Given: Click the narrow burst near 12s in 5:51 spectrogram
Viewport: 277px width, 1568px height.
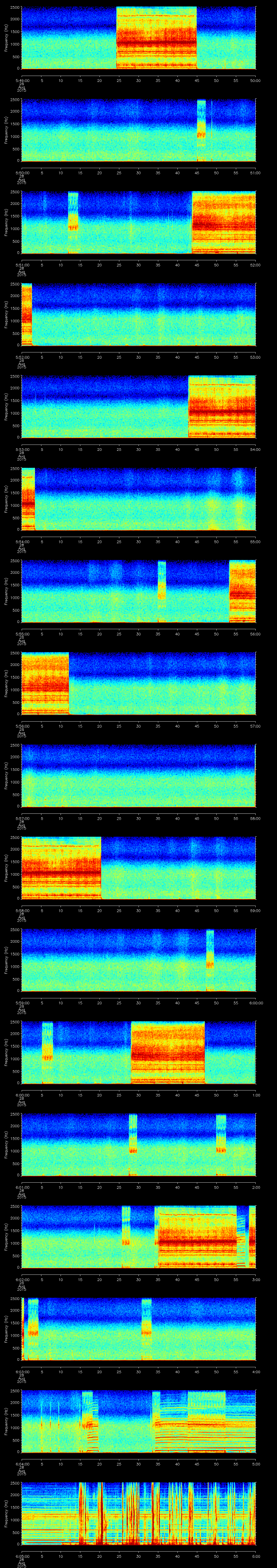Looking at the screenshot, I should point(73,222).
